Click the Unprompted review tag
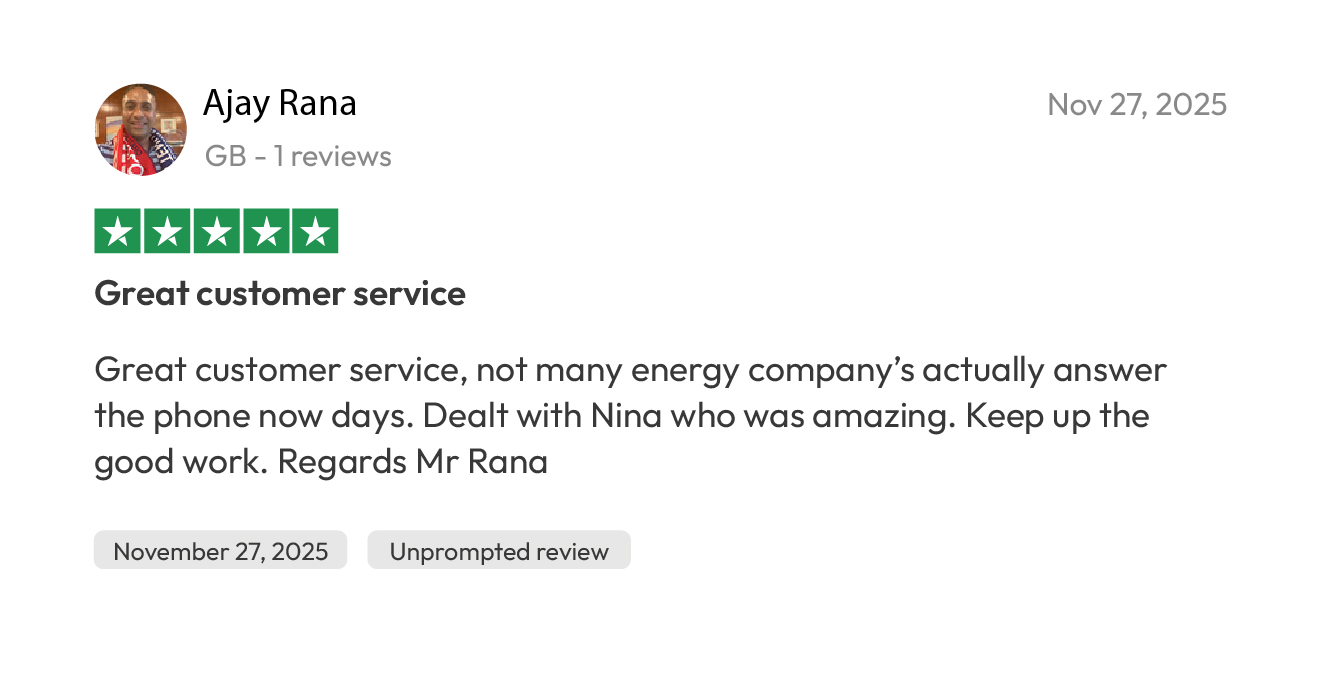The image size is (1334, 694). 499,551
